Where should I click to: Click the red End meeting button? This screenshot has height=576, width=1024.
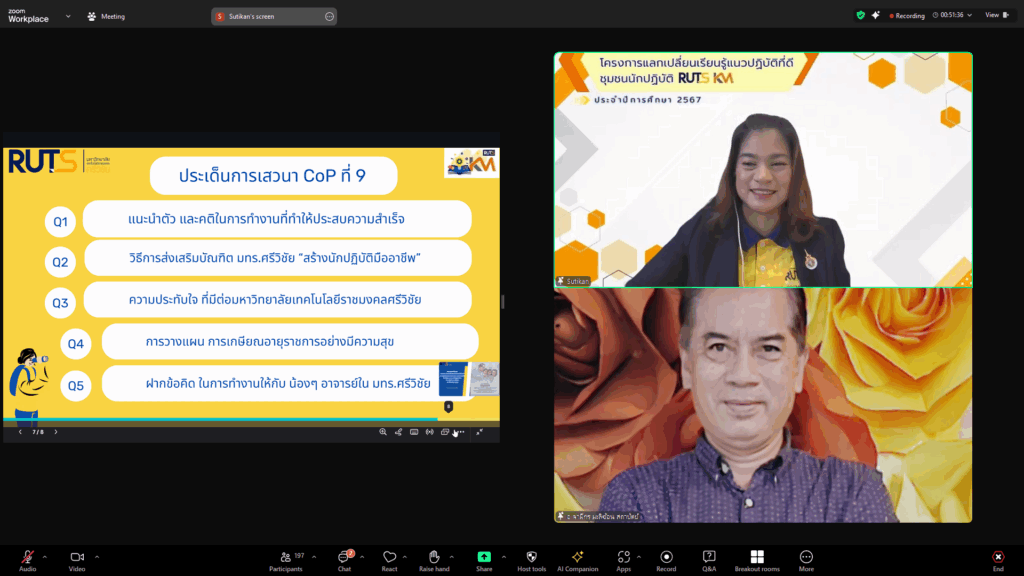[998, 560]
